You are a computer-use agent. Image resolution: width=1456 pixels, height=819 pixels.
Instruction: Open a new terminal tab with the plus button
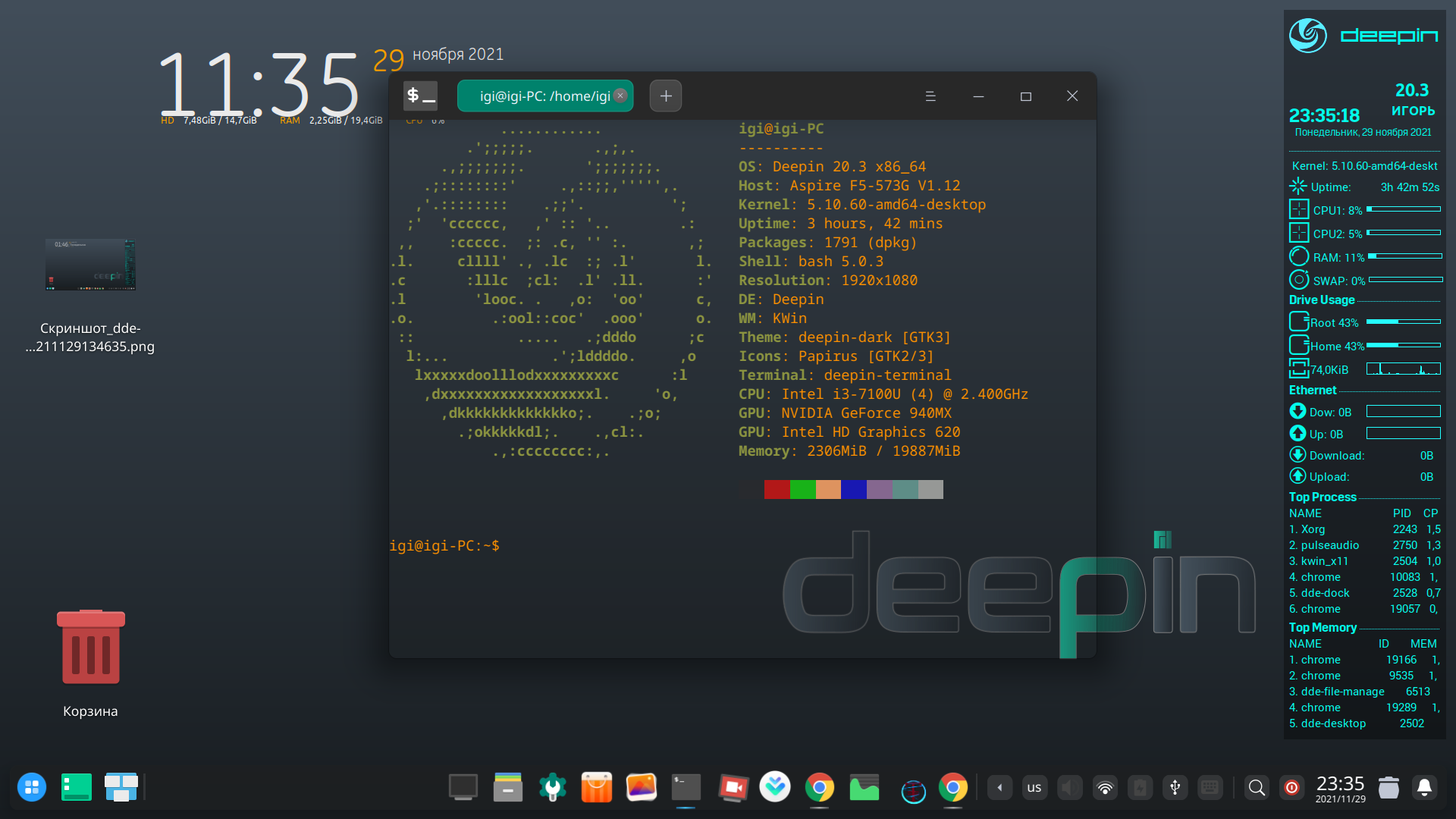click(665, 96)
